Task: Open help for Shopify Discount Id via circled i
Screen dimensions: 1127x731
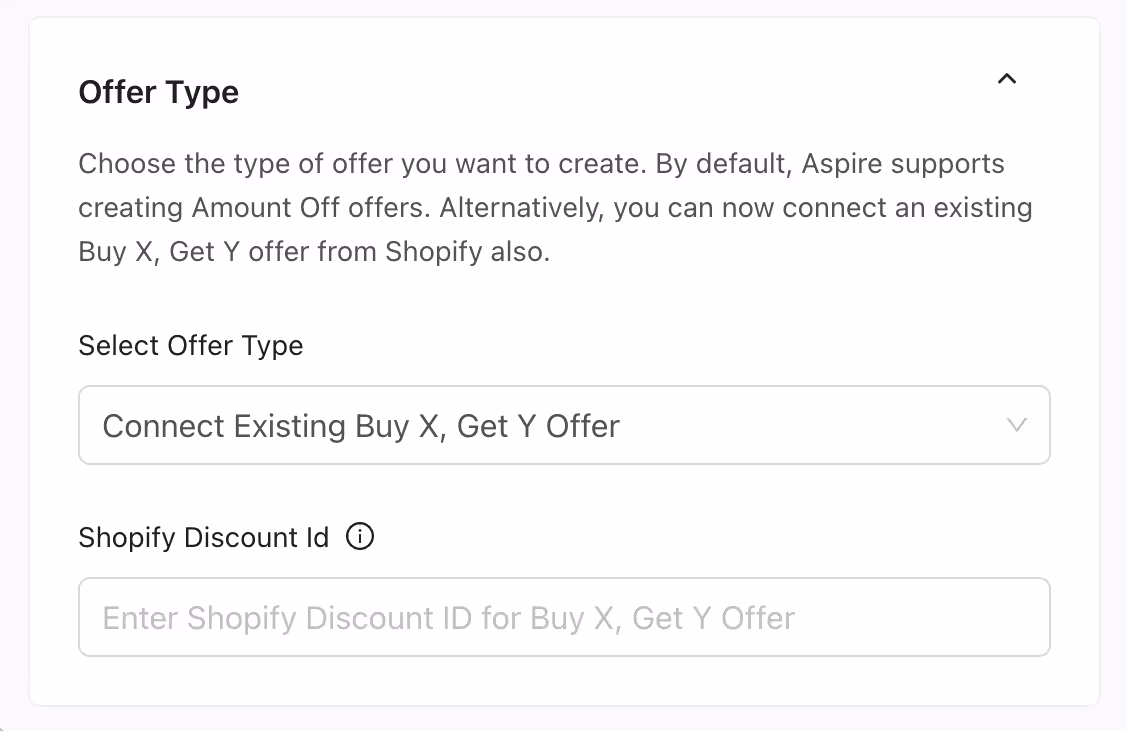Action: coord(359,538)
